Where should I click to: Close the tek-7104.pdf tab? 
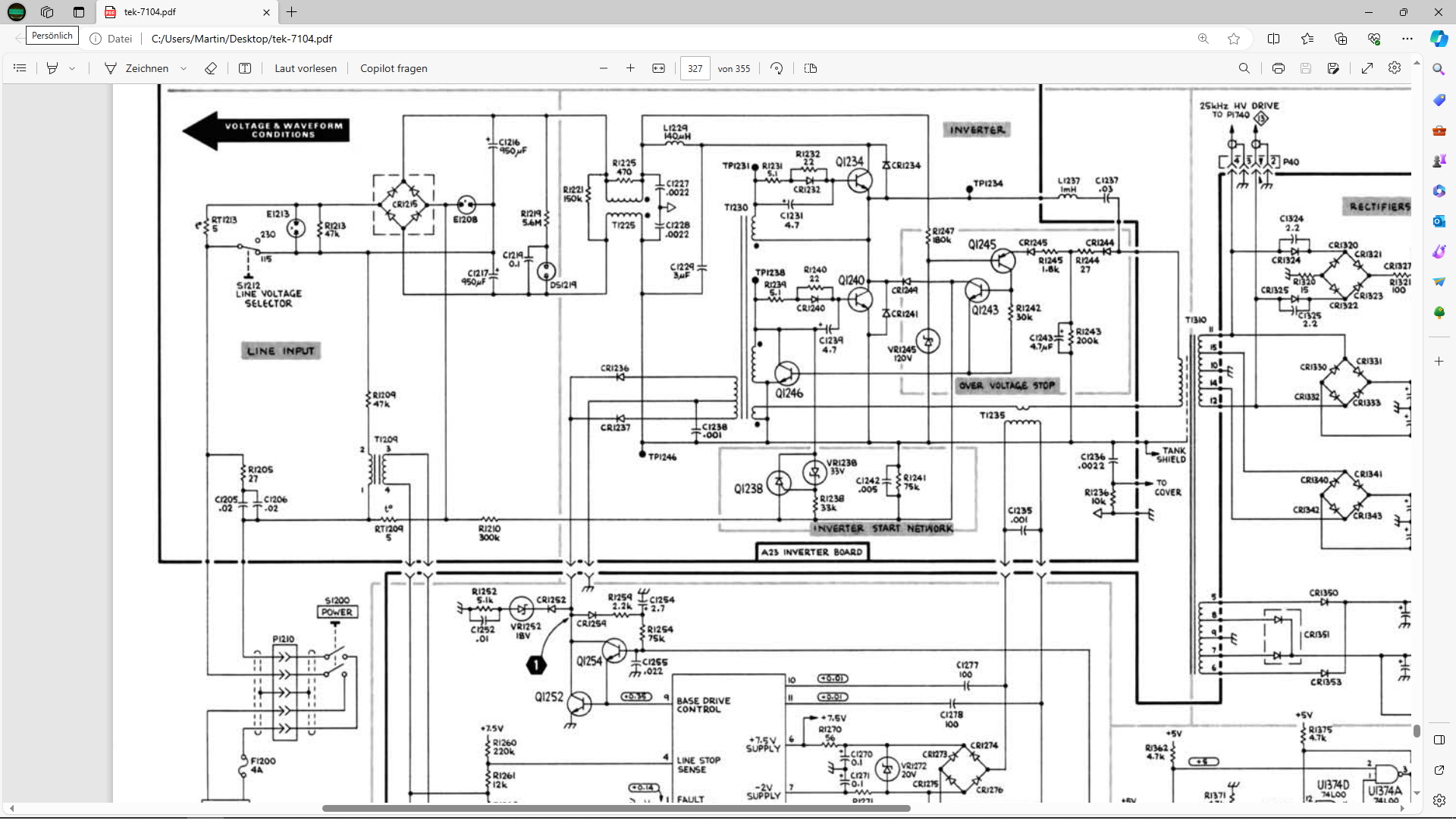coord(266,12)
